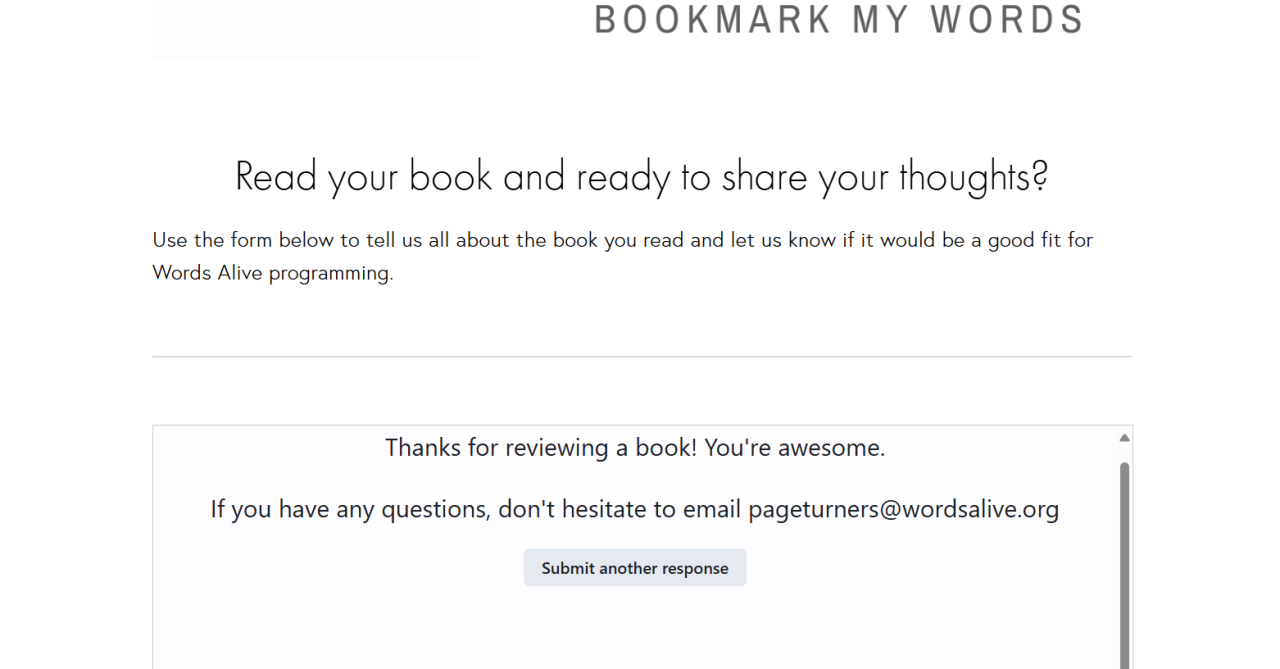Select the "You're awesome." text
Screen dimensions: 1280x669
pyautogui.click(x=794, y=447)
